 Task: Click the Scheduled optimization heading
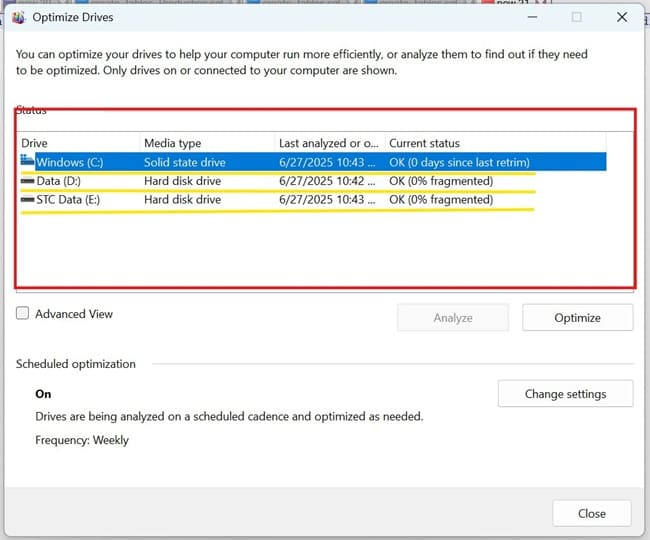(x=75, y=364)
